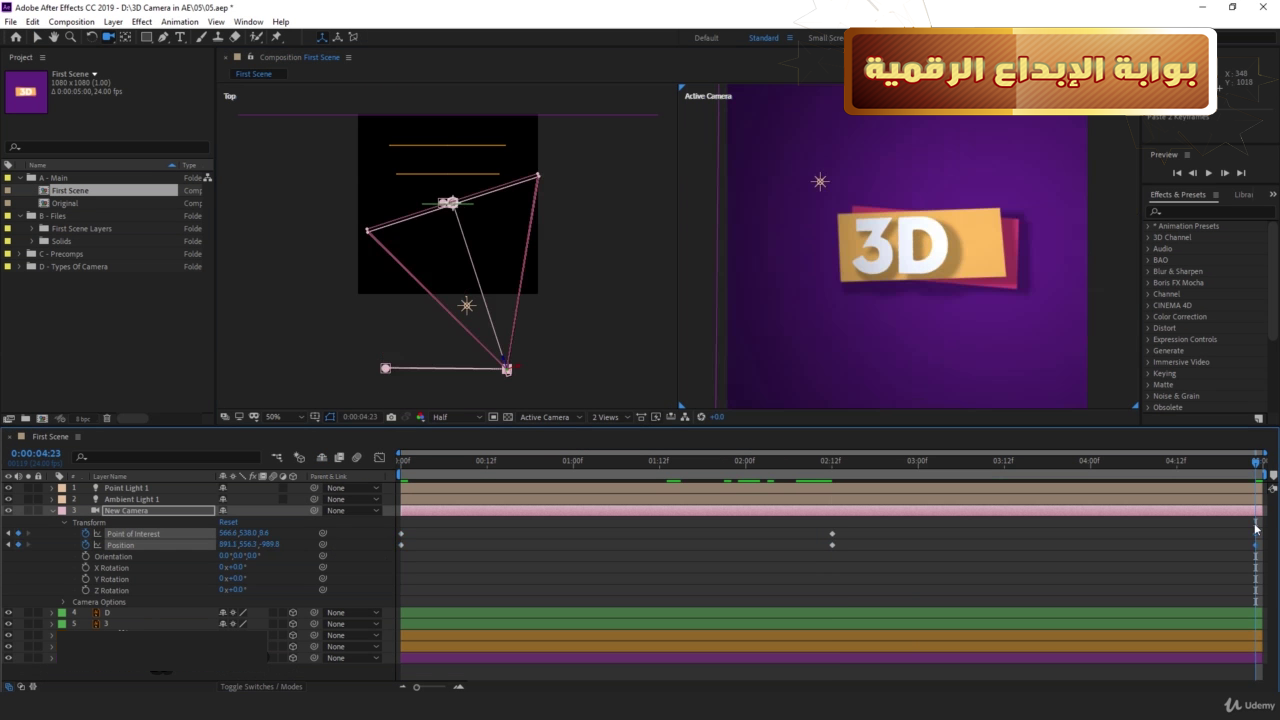Open the Effect menu
This screenshot has height=720, width=1280.
coord(142,21)
